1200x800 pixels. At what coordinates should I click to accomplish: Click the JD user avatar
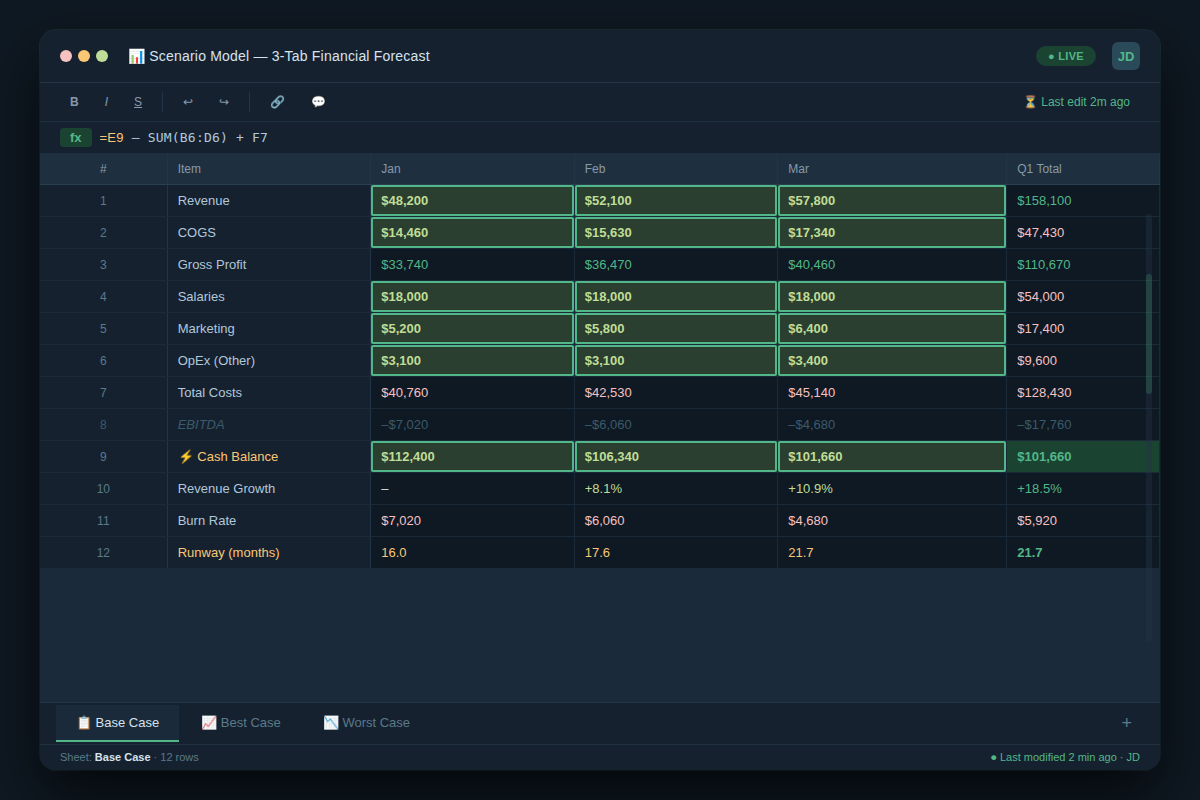[1126, 56]
